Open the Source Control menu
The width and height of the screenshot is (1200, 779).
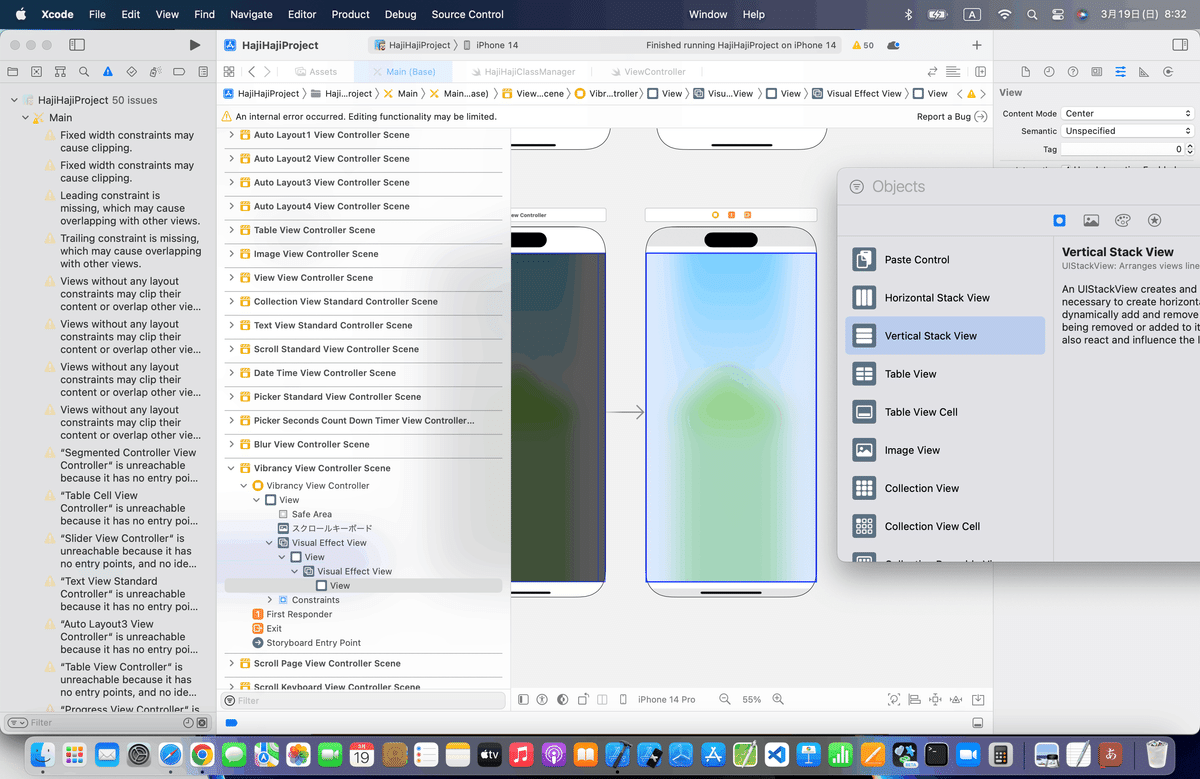[468, 14]
